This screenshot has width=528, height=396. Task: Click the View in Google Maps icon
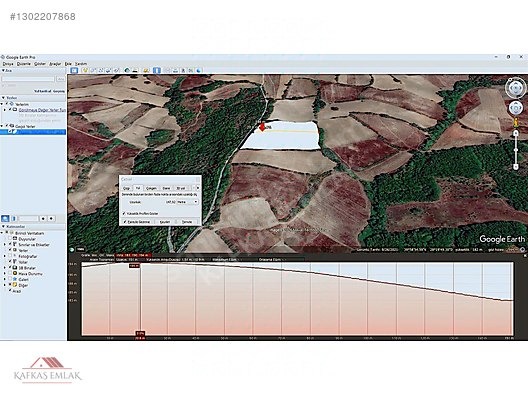tap(191, 70)
